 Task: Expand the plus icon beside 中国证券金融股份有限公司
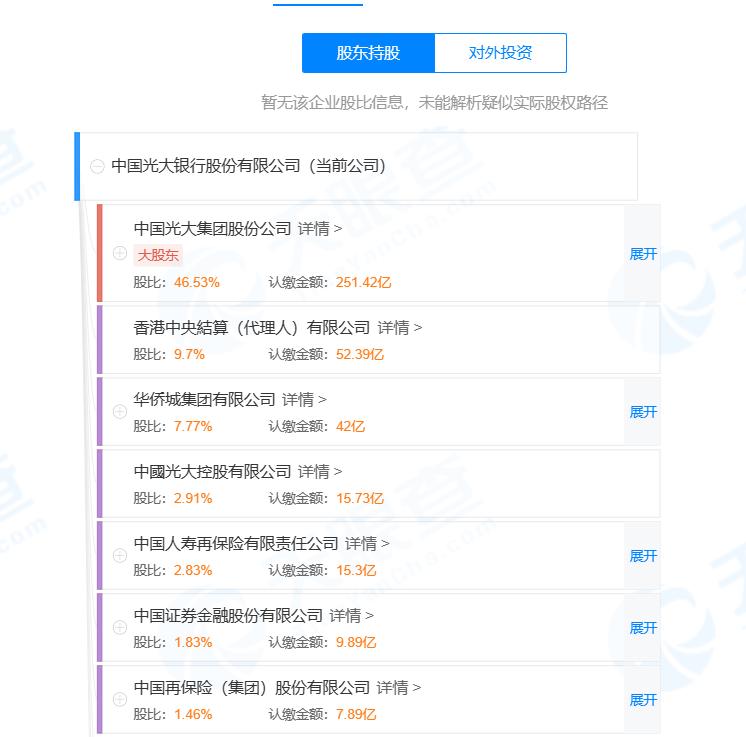coord(120,627)
